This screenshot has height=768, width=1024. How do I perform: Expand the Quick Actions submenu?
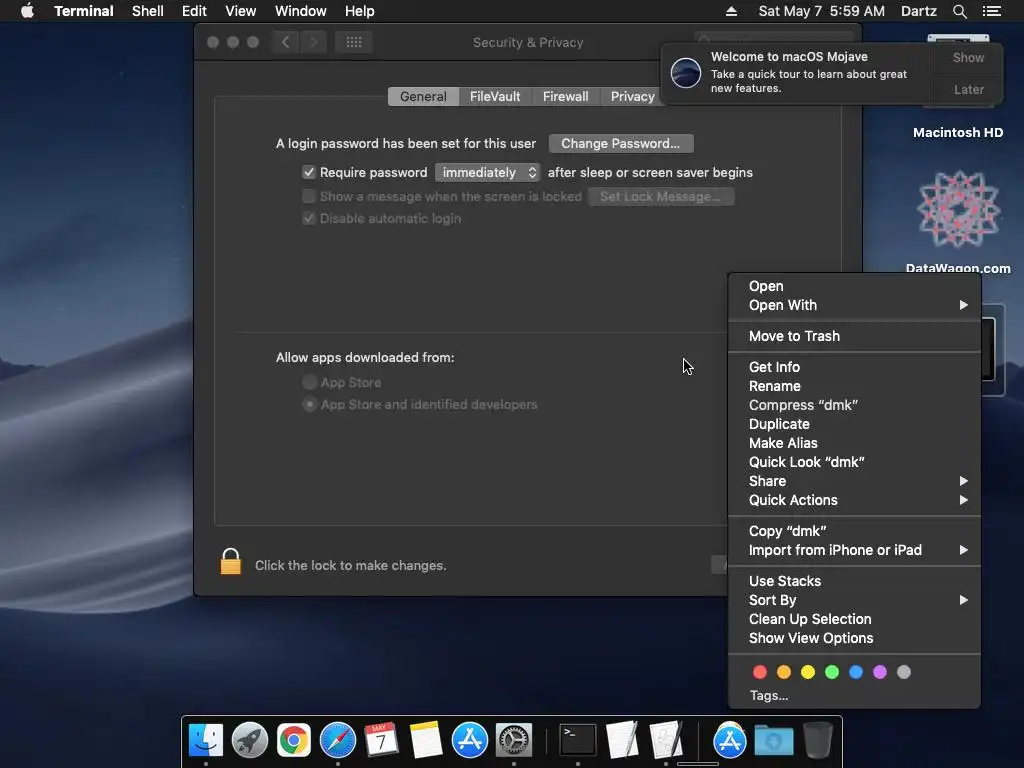(x=854, y=500)
